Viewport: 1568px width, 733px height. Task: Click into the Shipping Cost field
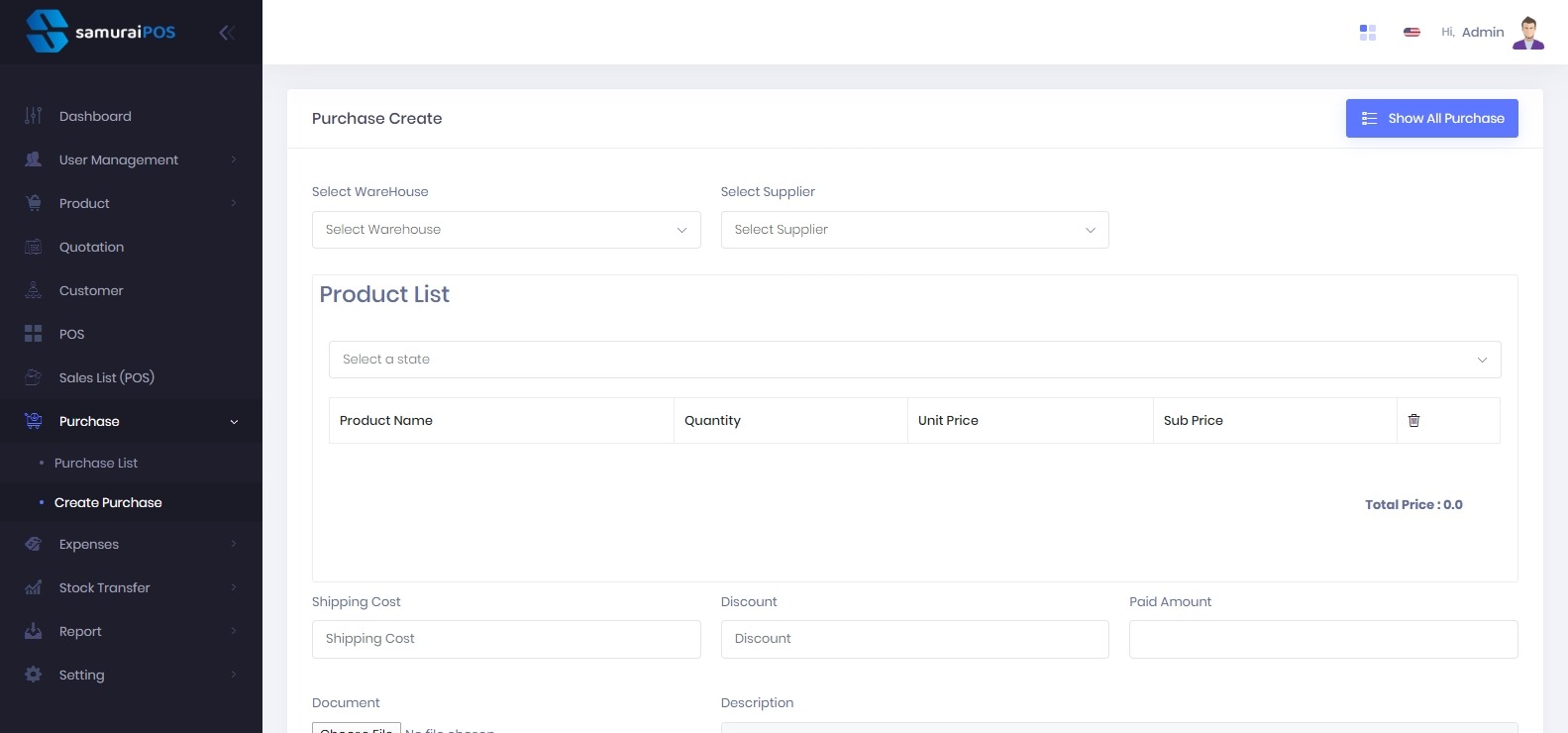(506, 639)
